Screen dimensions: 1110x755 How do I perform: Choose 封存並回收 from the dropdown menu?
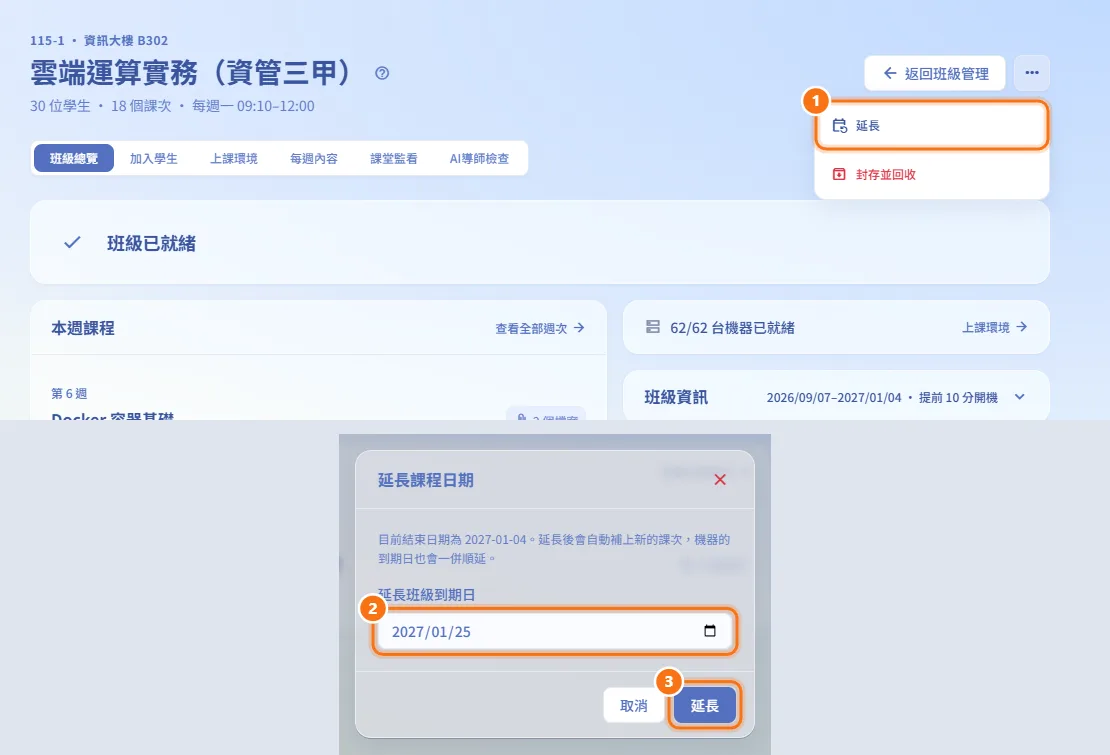point(932,174)
